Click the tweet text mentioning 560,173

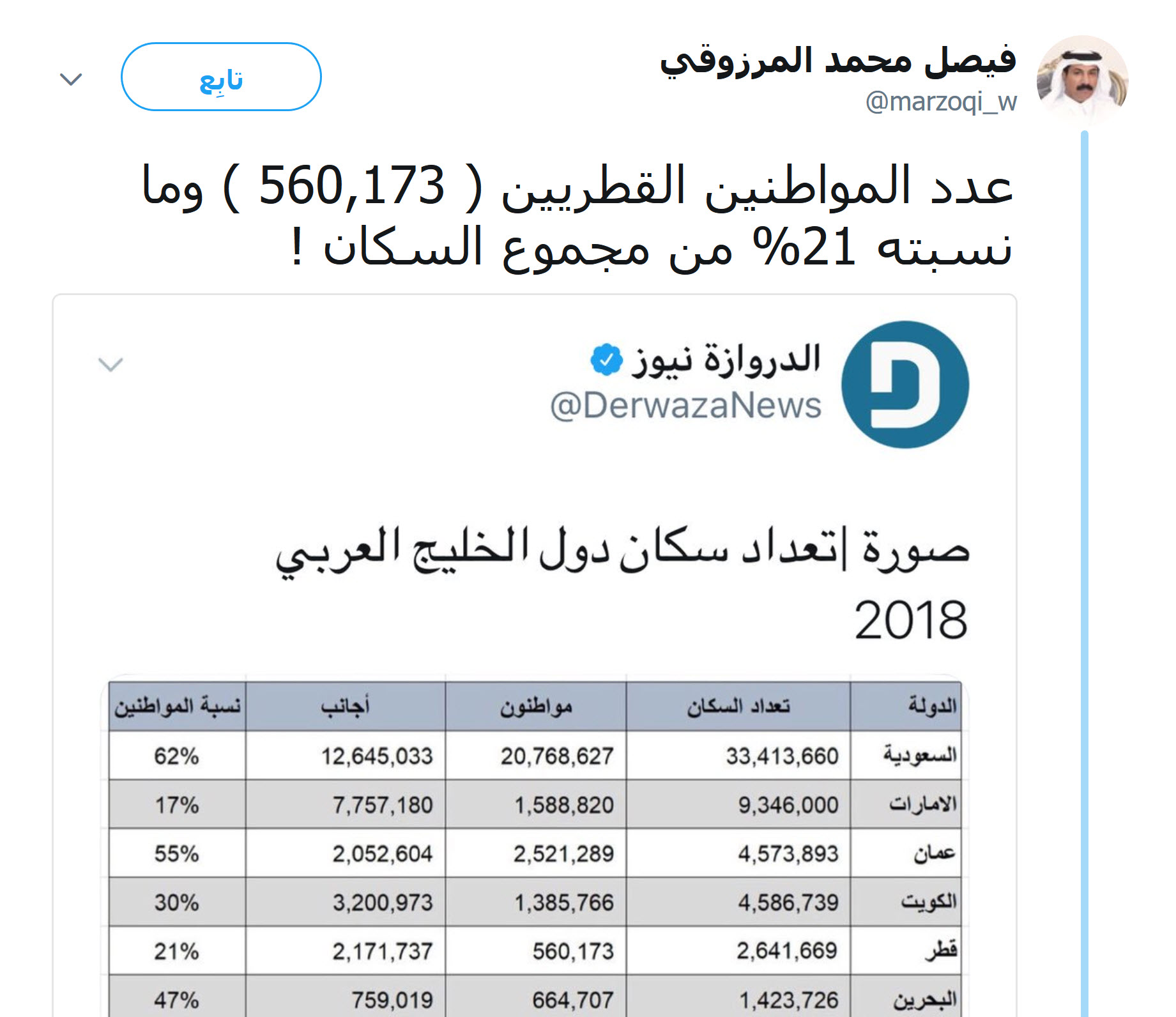[x=577, y=215]
